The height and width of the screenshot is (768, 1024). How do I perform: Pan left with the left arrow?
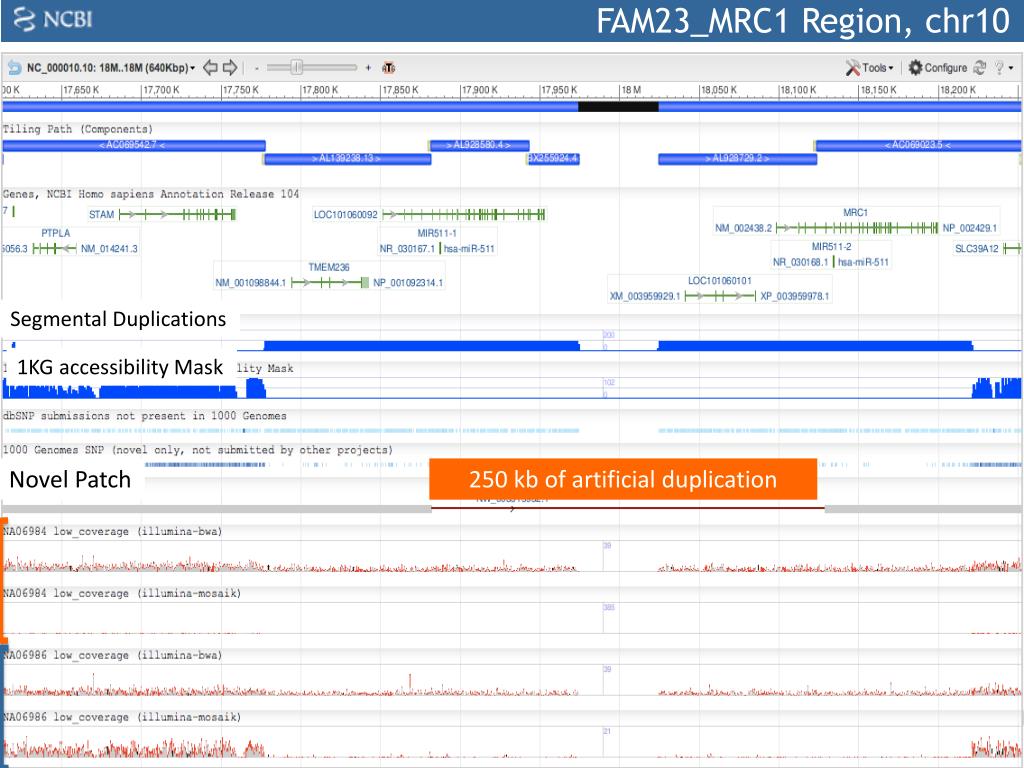tap(210, 67)
